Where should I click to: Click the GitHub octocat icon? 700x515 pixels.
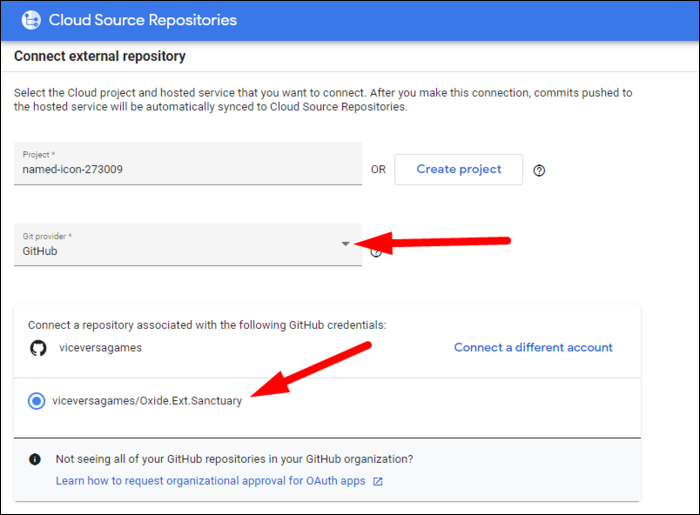click(38, 348)
